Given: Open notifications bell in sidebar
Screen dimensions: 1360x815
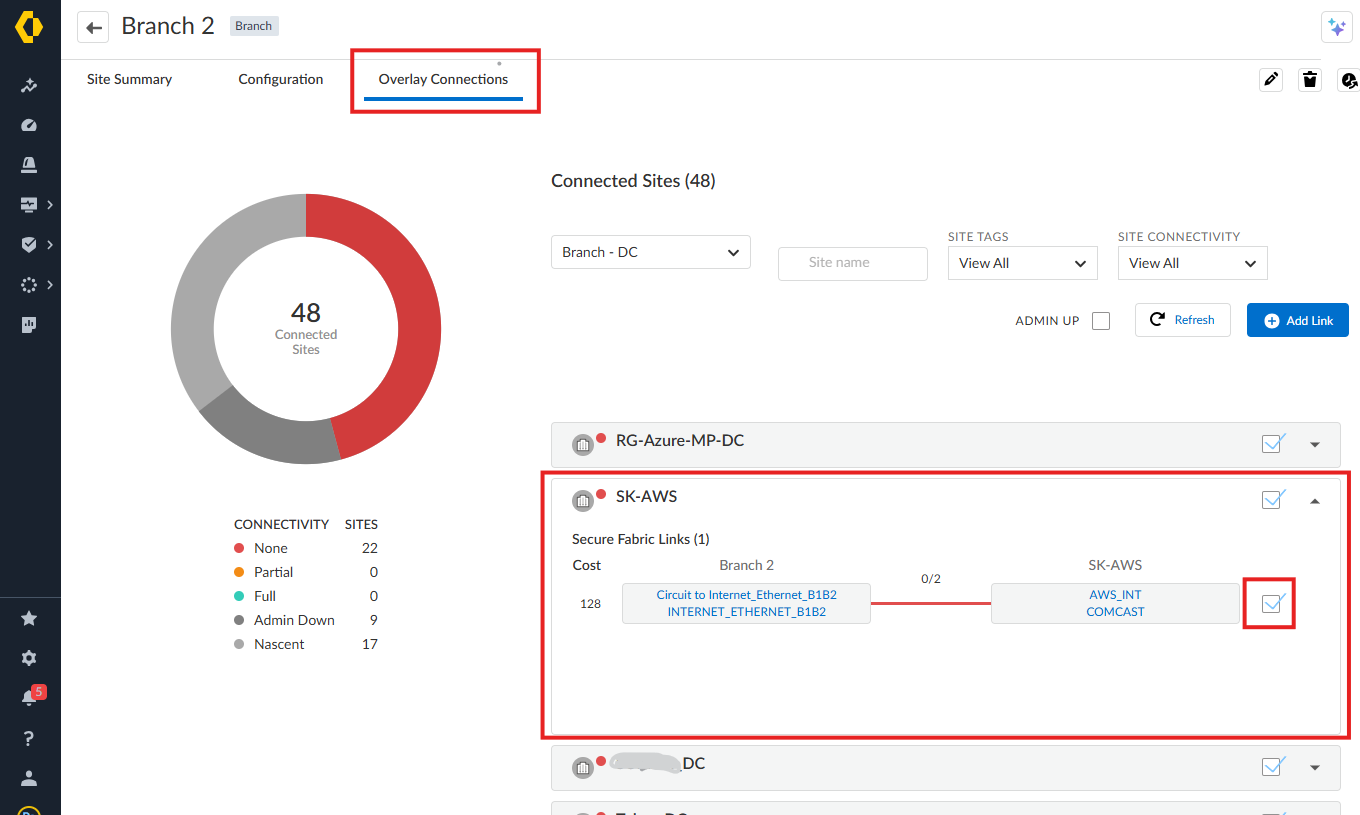Looking at the screenshot, I should tap(29, 698).
